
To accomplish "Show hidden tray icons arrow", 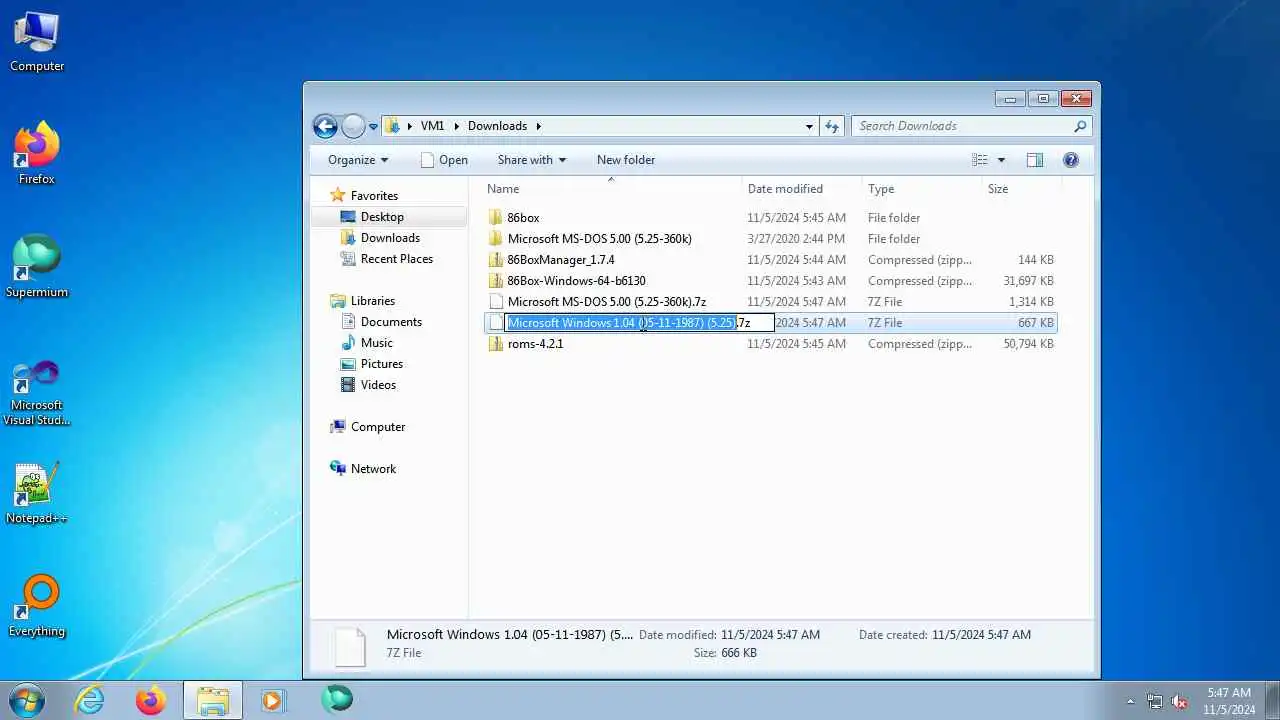I will [1131, 701].
